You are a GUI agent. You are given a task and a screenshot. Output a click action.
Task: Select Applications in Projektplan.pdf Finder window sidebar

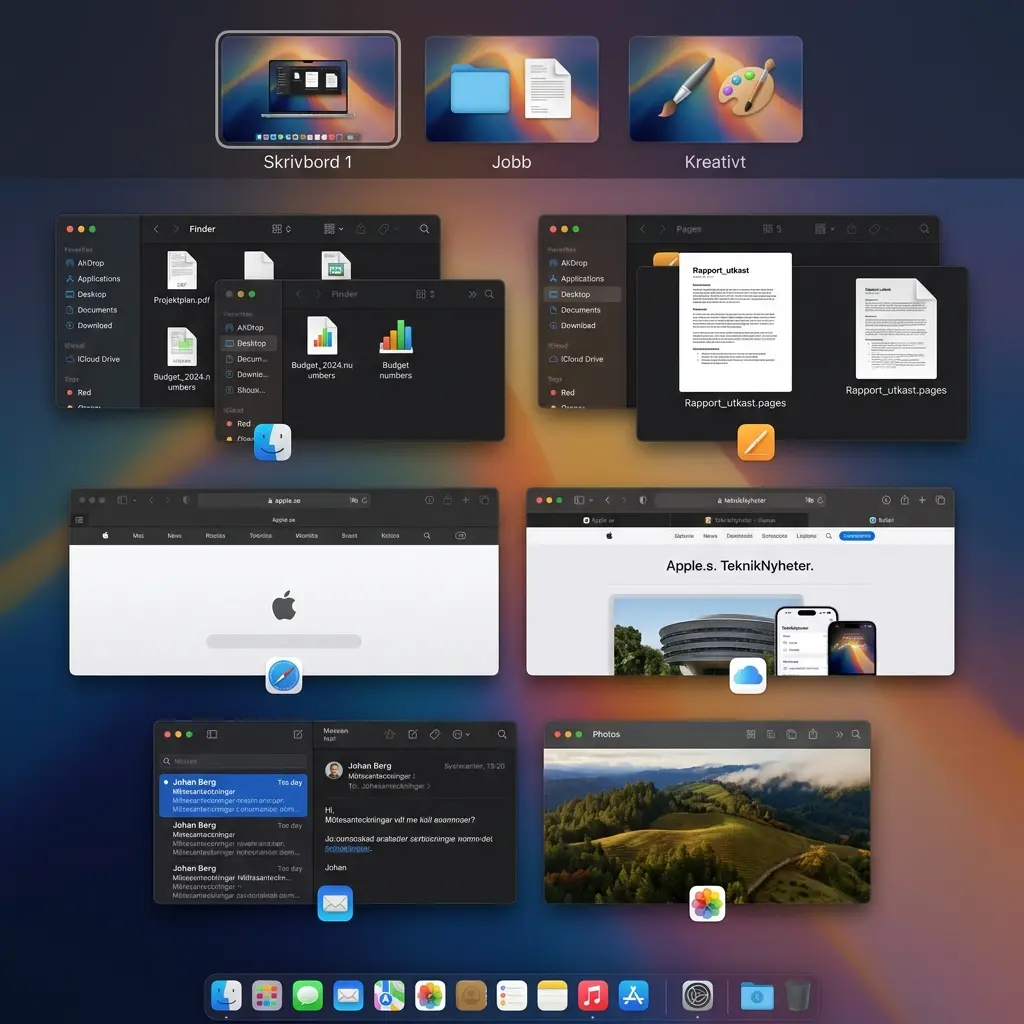point(99,279)
